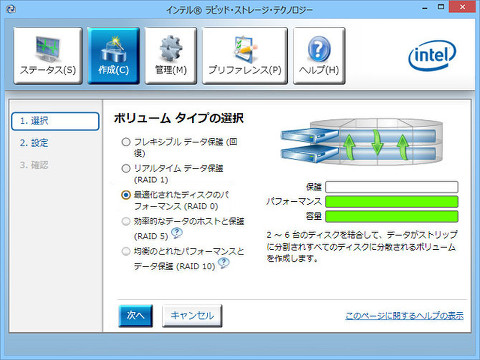
Task: Select リアルタイム データ保護 (RAID 1) option
Action: 126,168
